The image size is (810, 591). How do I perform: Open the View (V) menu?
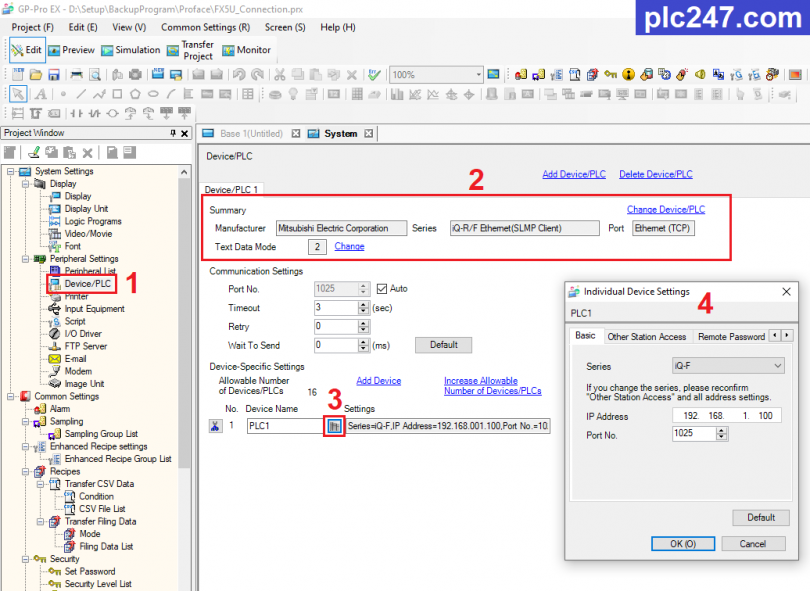click(129, 27)
